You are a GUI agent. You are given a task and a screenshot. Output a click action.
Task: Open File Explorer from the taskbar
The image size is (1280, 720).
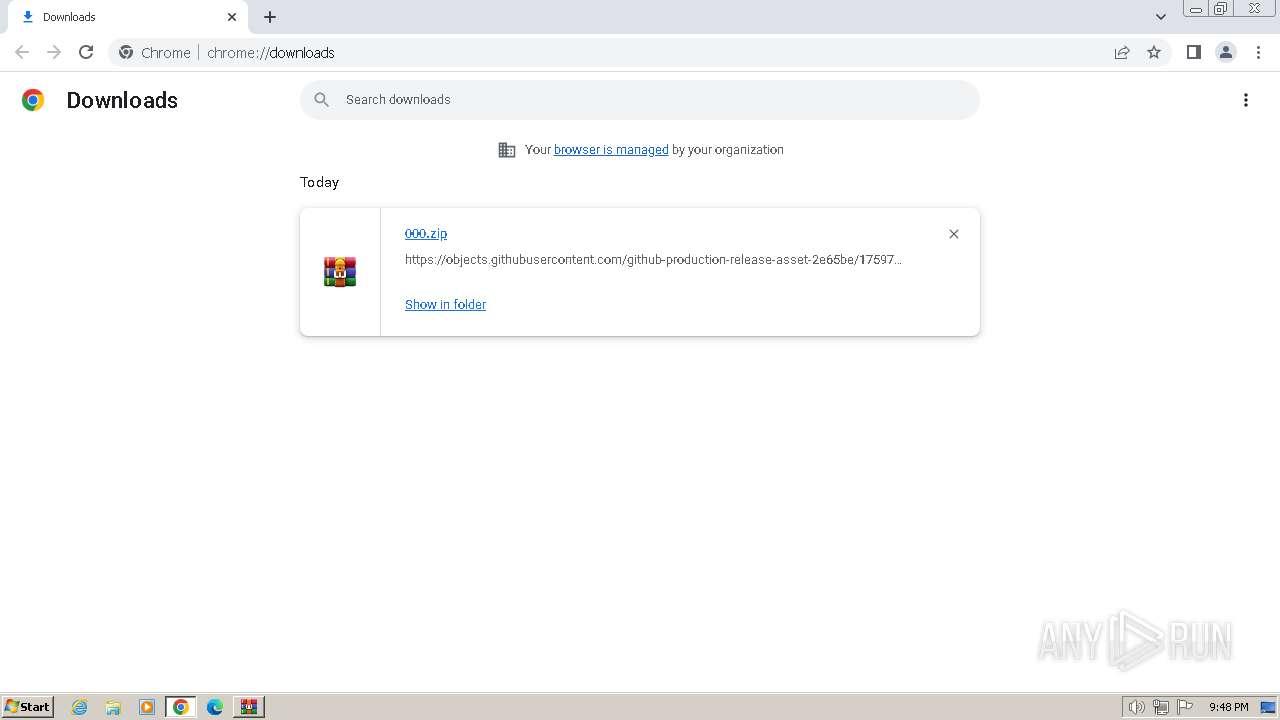113,707
